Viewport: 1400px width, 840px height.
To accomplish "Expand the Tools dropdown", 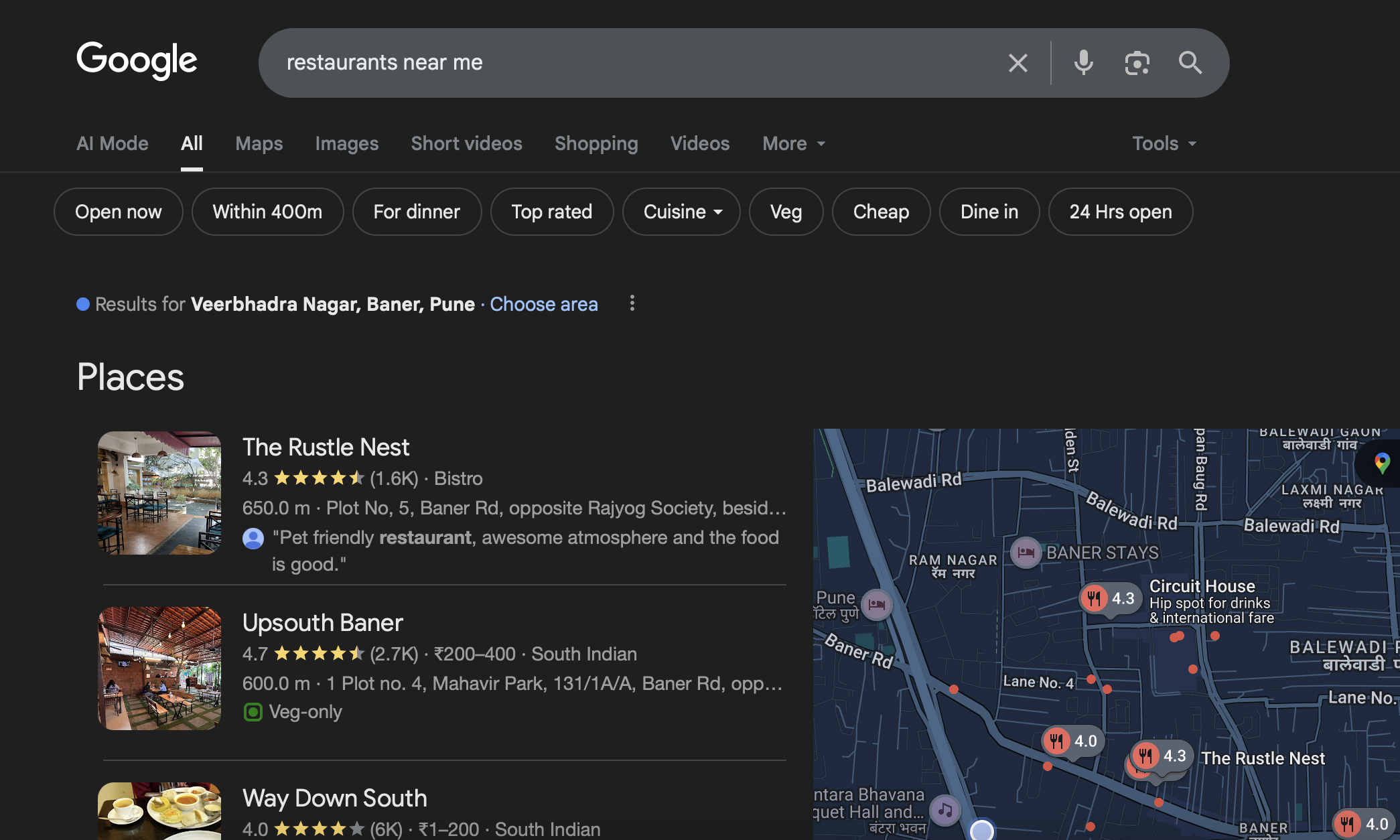I will tap(1164, 143).
